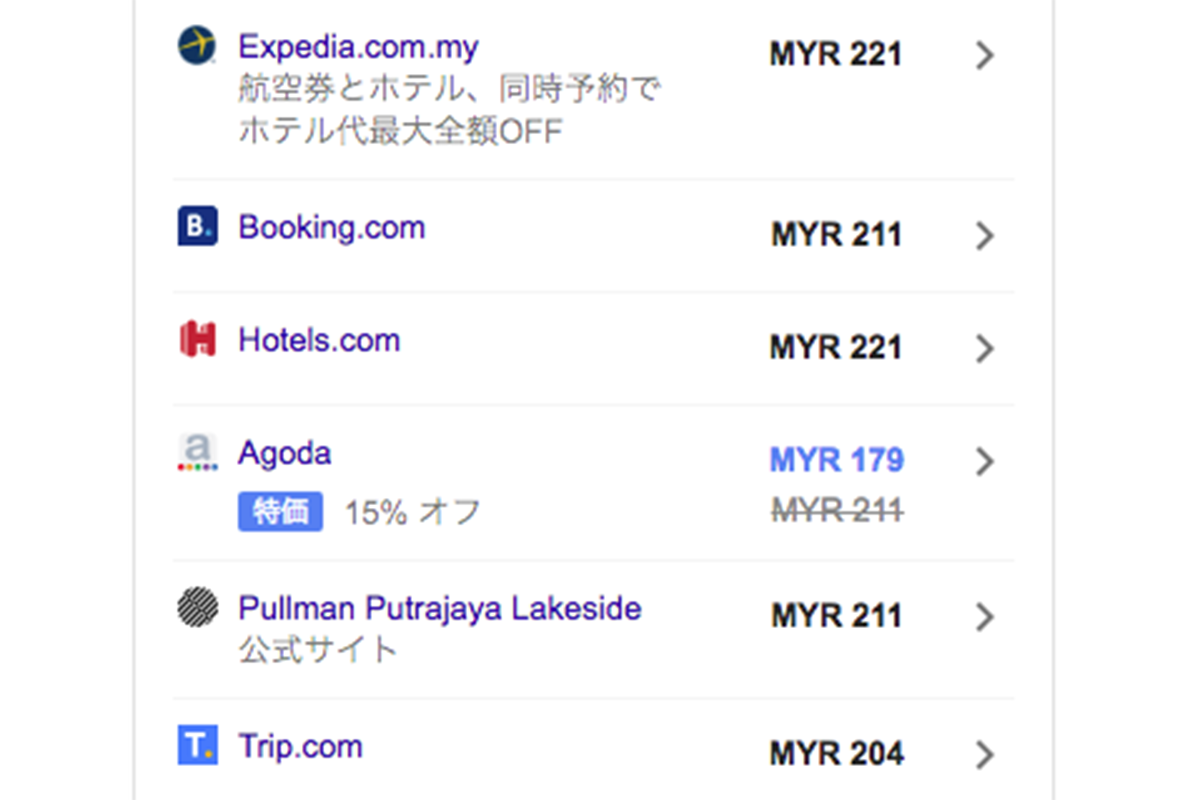
Task: Expand the chevron arrow on the Pullman row
Action: pos(985,617)
